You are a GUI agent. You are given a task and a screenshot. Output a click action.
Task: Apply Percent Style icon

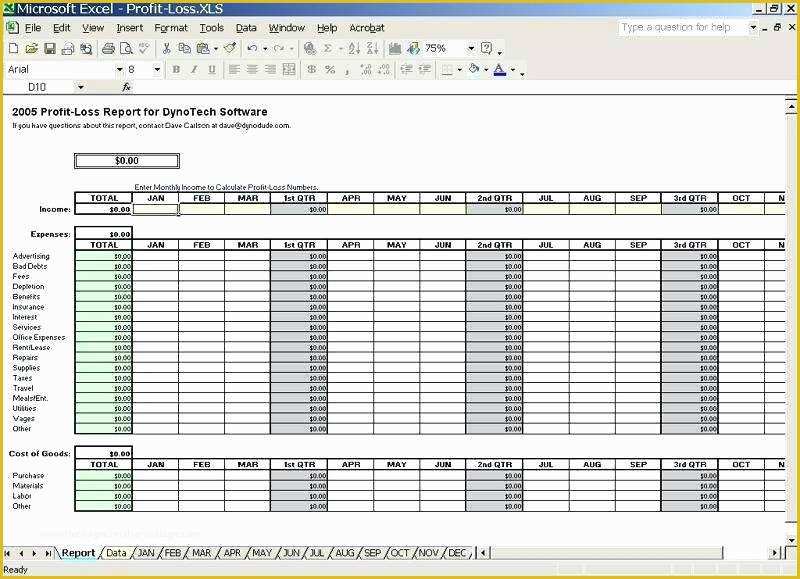330,70
